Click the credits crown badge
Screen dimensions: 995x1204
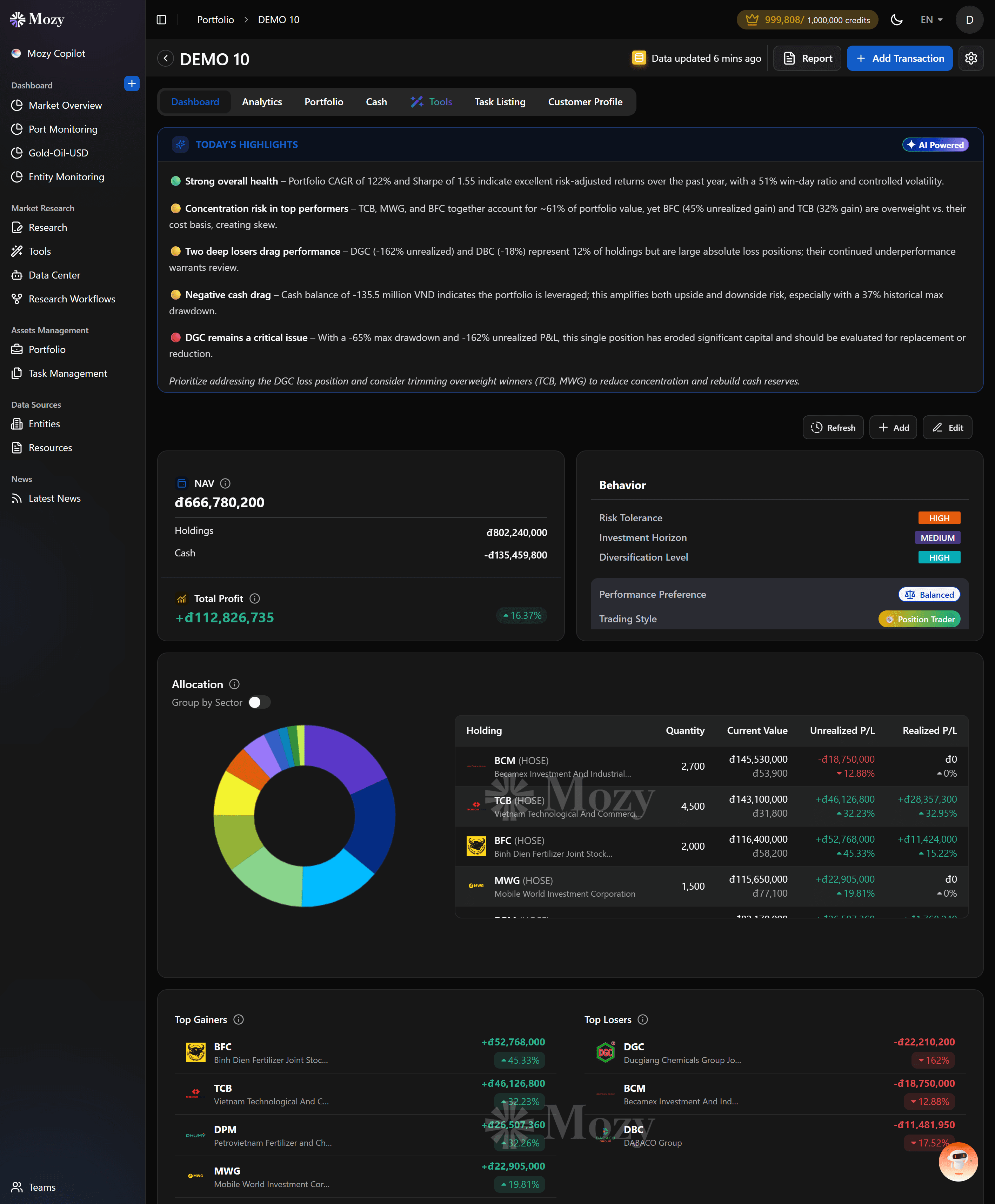coord(807,20)
